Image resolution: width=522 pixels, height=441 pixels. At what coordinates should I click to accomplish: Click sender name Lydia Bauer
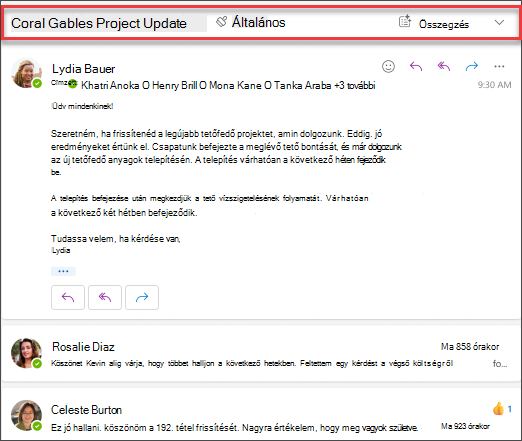click(x=83, y=69)
